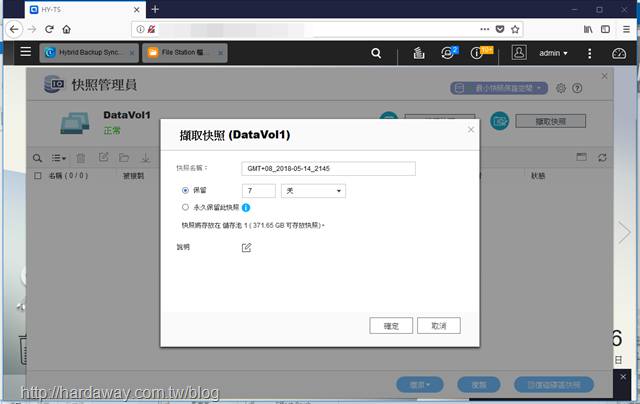The width and height of the screenshot is (640, 404).
Task: Click the download snapshot arrow icon
Action: pyautogui.click(x=146, y=158)
